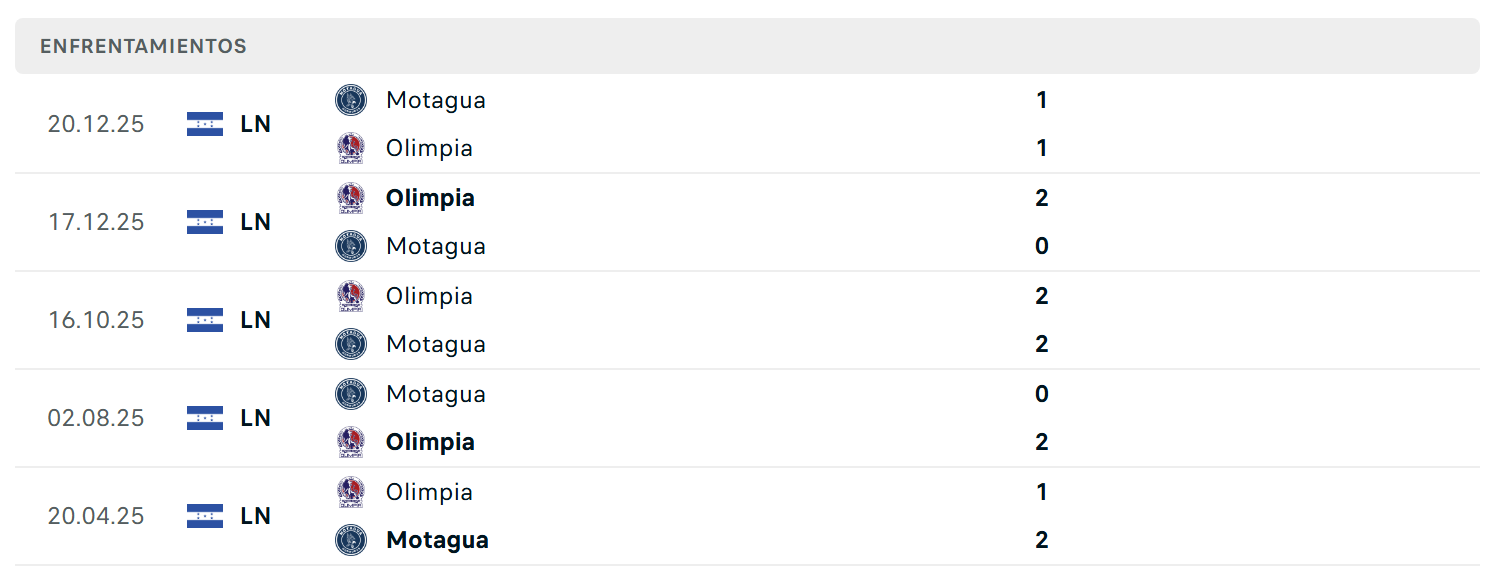Click the Honduras flag beside 20.12.25

click(204, 124)
